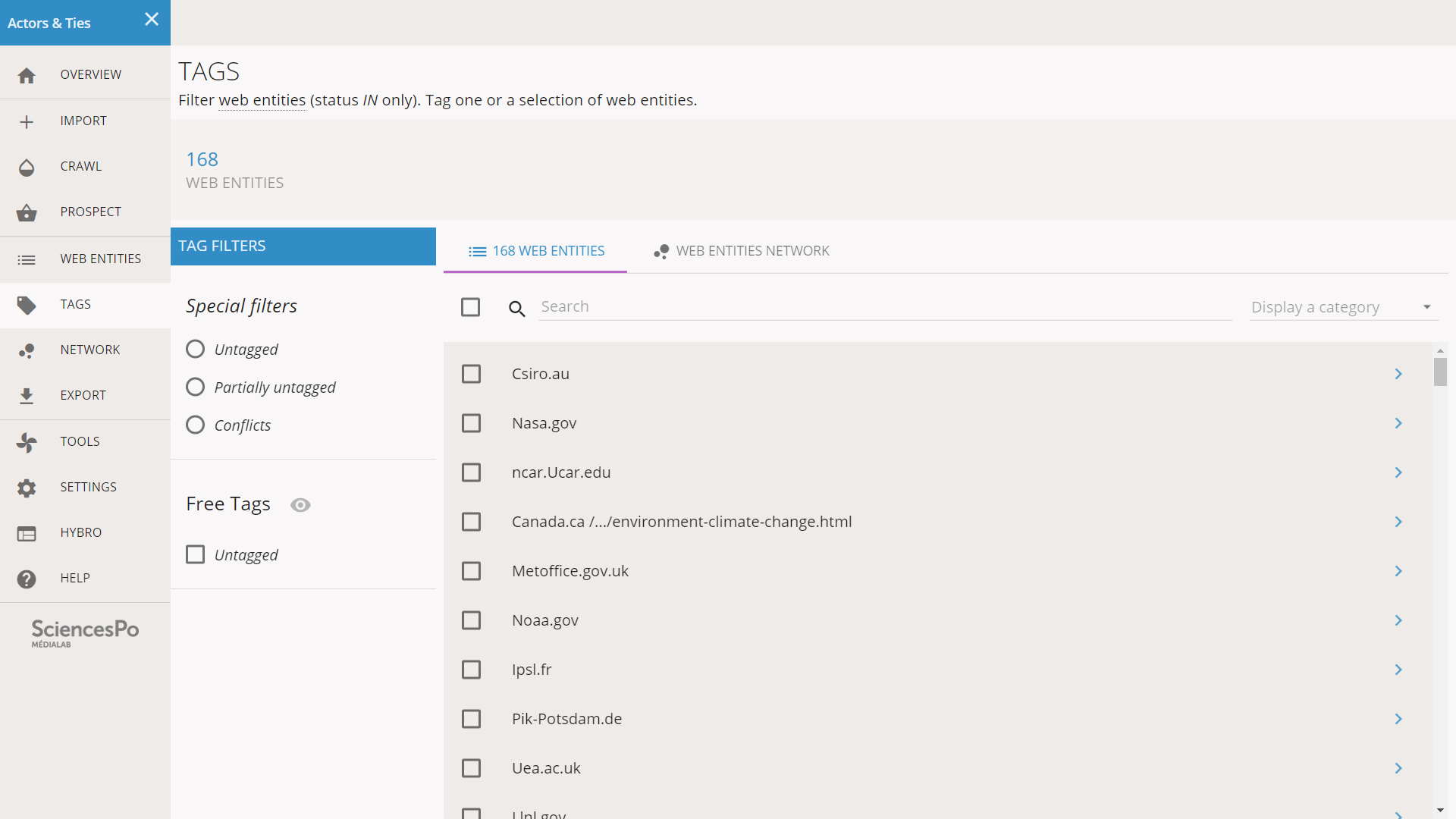Click the Export download icon
This screenshot has height=819, width=1456.
point(27,396)
